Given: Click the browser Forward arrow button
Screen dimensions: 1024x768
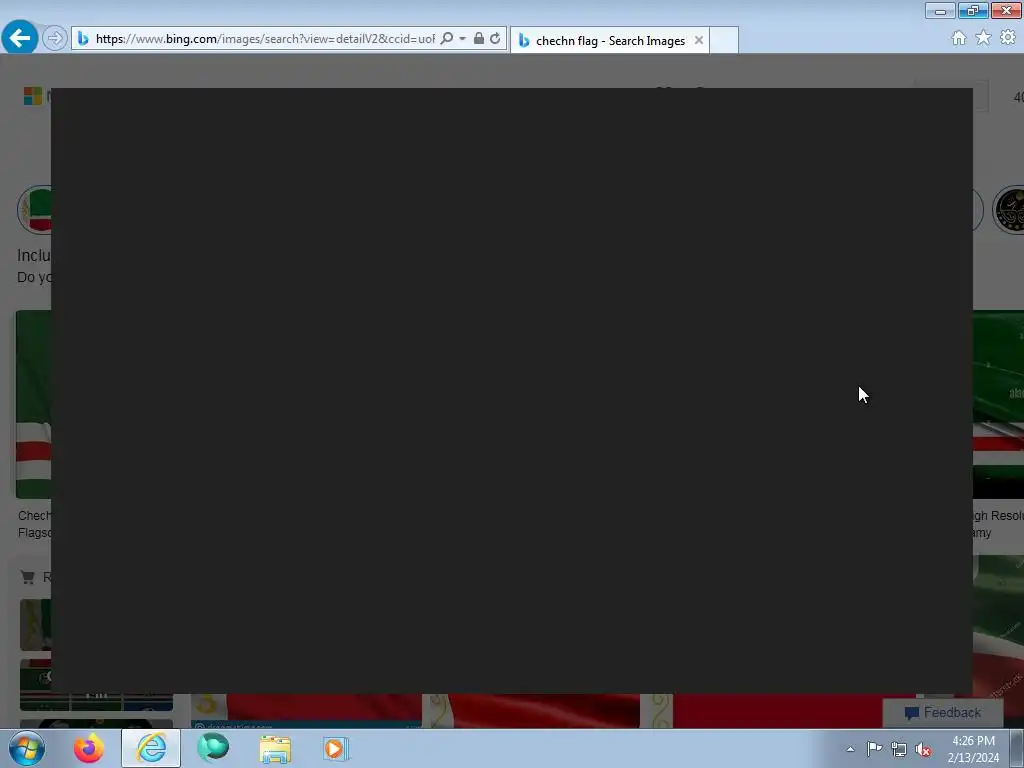Looking at the screenshot, I should coord(55,39).
